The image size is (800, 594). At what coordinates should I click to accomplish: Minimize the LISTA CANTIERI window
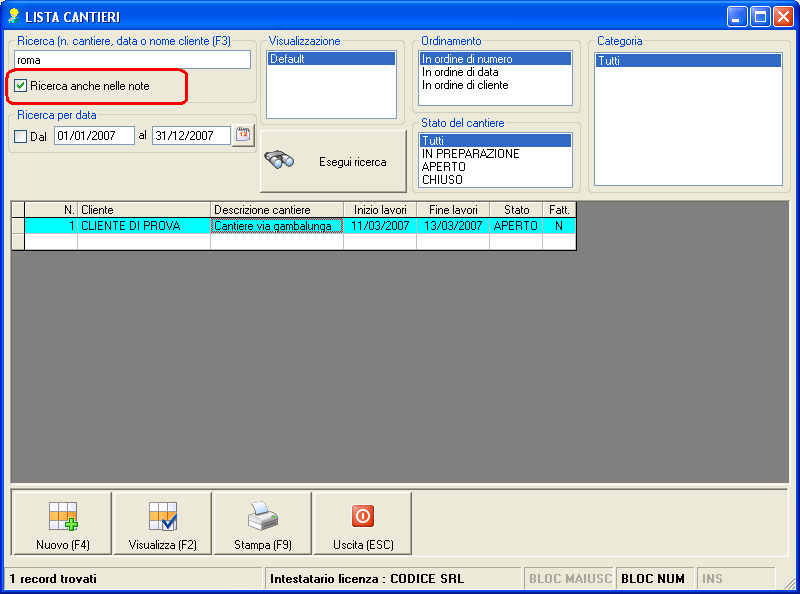coord(737,17)
